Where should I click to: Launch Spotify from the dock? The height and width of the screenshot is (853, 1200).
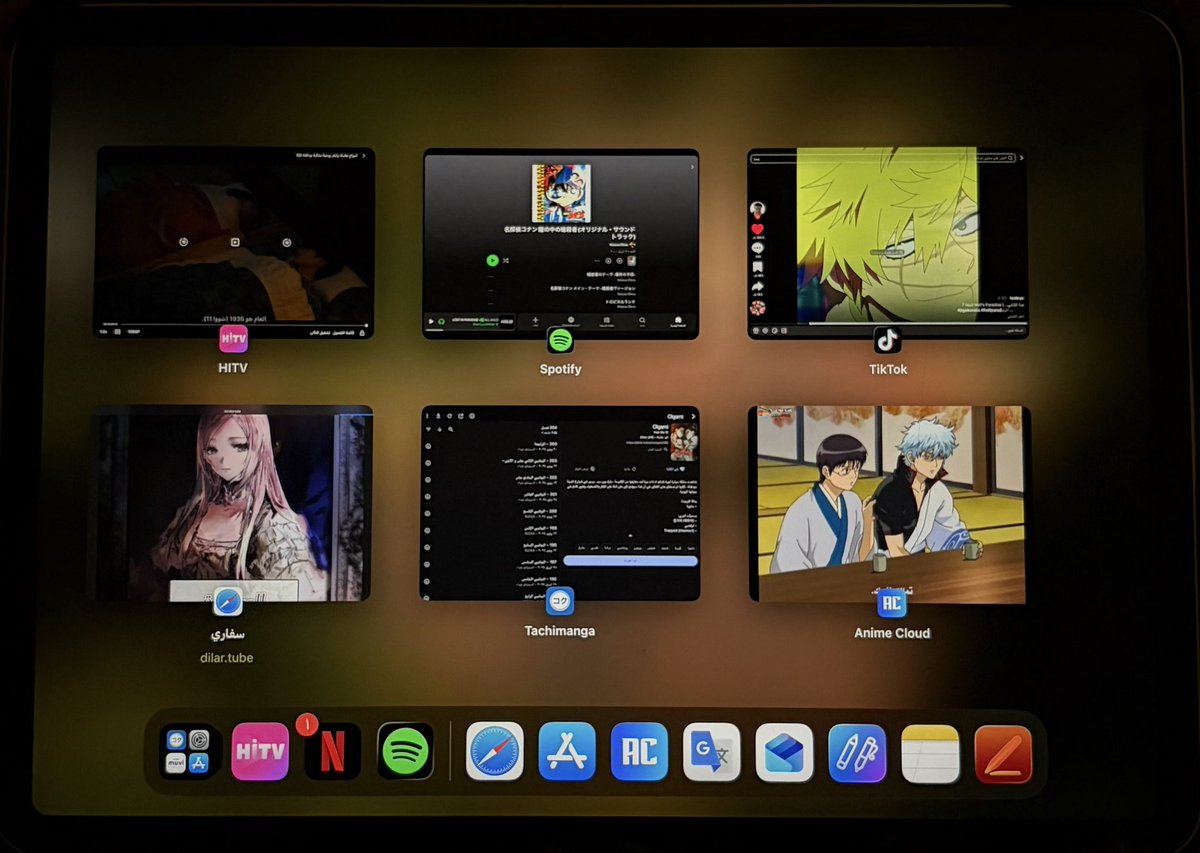405,752
